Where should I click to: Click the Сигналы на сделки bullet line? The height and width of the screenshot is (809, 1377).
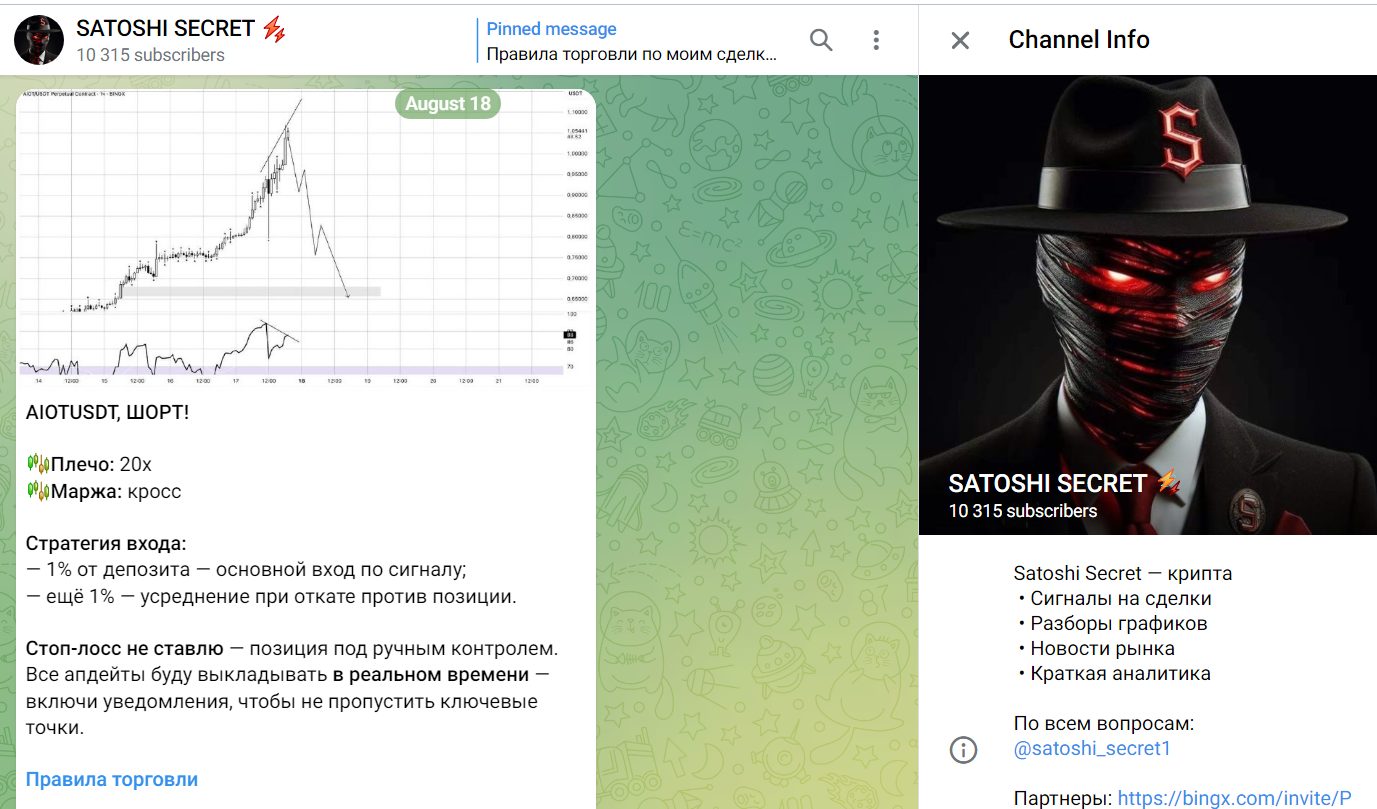(1115, 599)
